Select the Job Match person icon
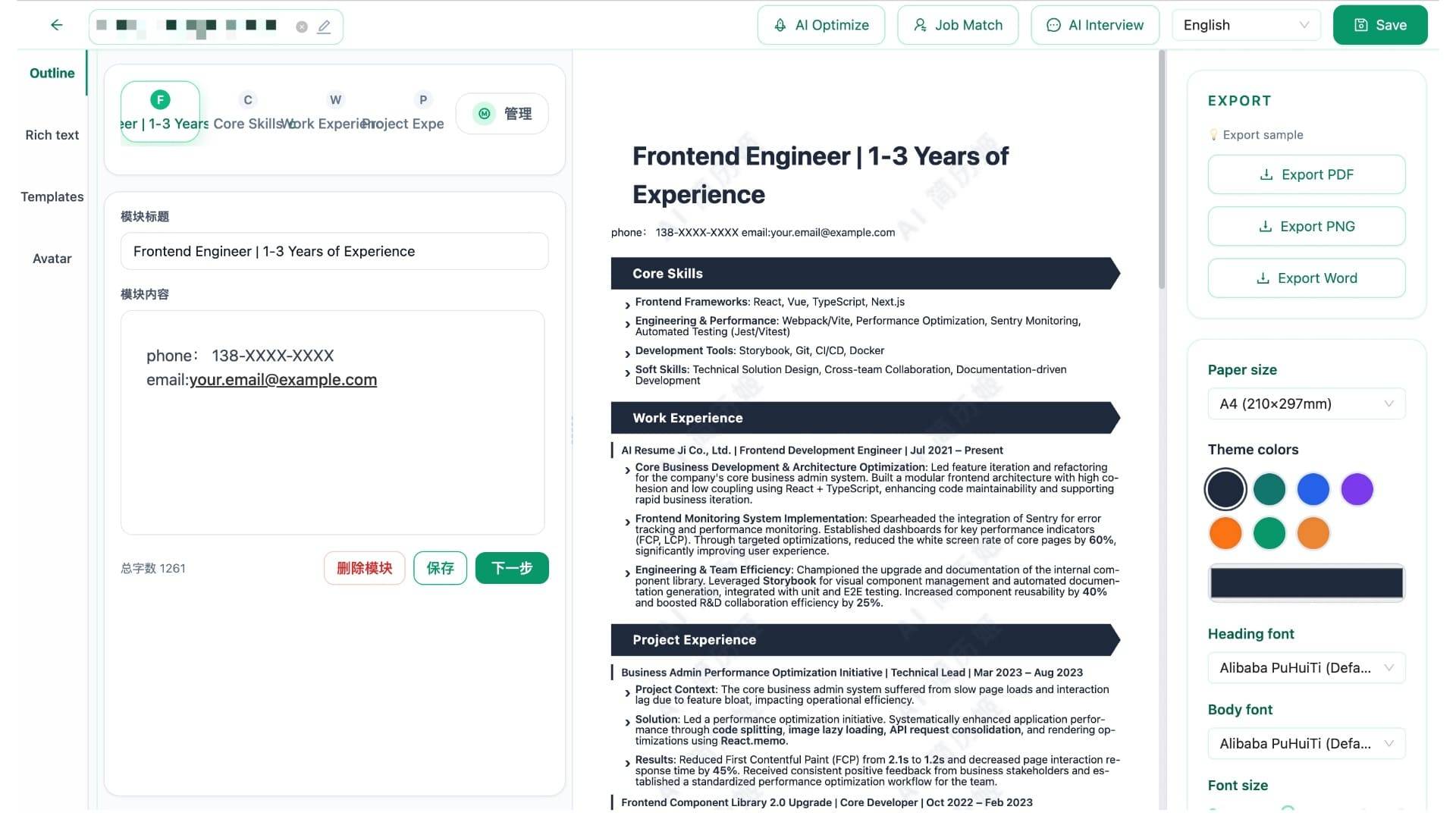Viewport: 1456px width, 819px height. [920, 24]
